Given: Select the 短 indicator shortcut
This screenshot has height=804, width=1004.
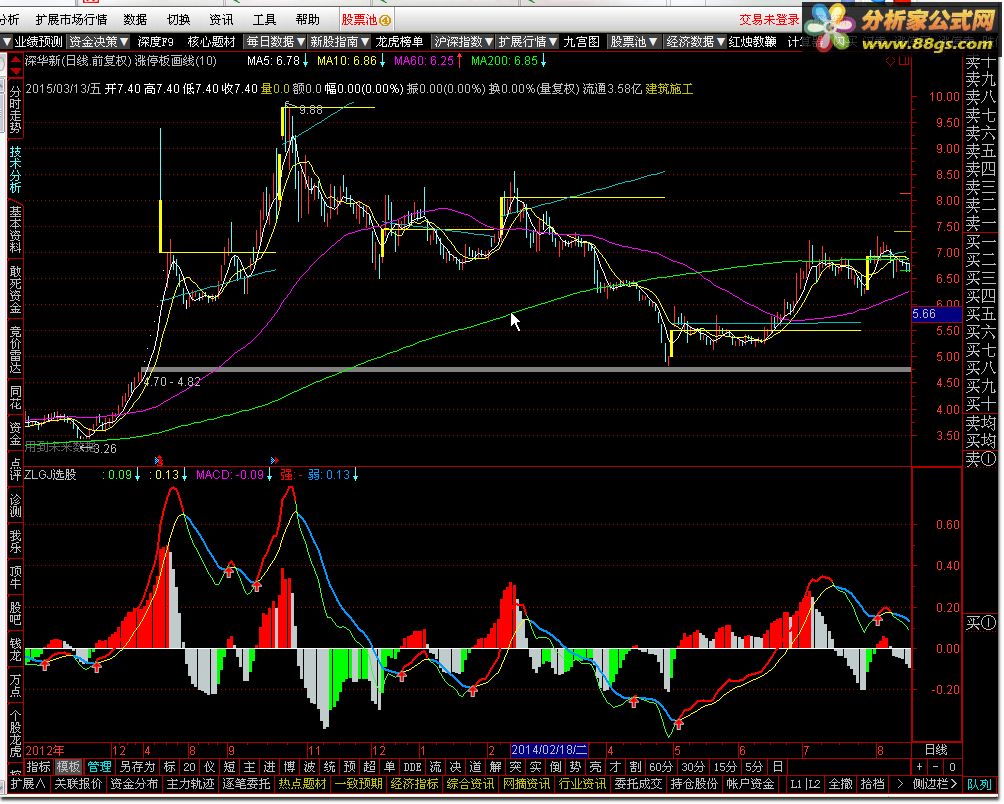Looking at the screenshot, I should click(229, 767).
